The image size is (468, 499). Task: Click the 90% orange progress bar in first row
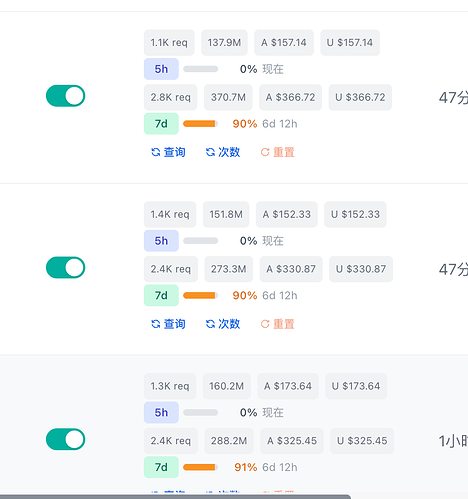click(201, 124)
